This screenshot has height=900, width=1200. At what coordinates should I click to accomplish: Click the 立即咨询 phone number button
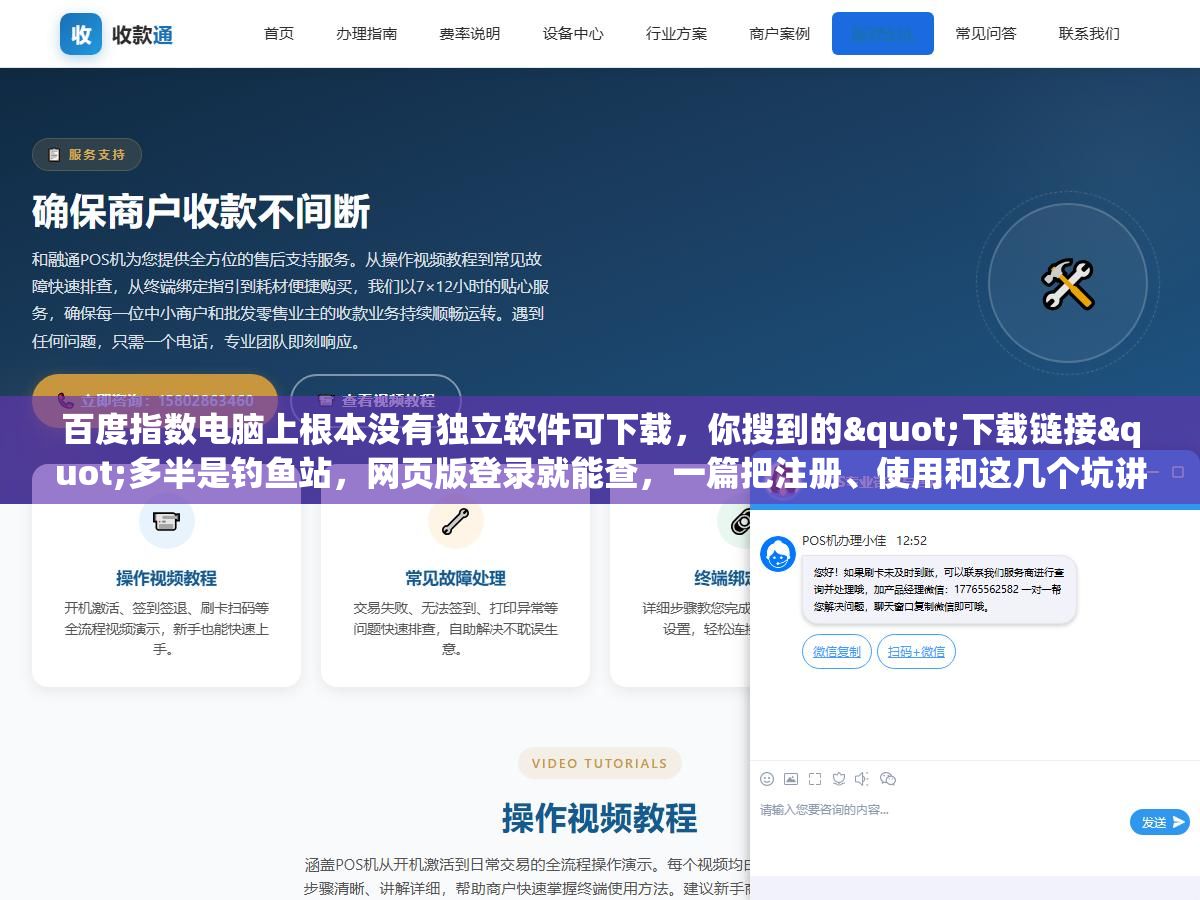pos(155,400)
